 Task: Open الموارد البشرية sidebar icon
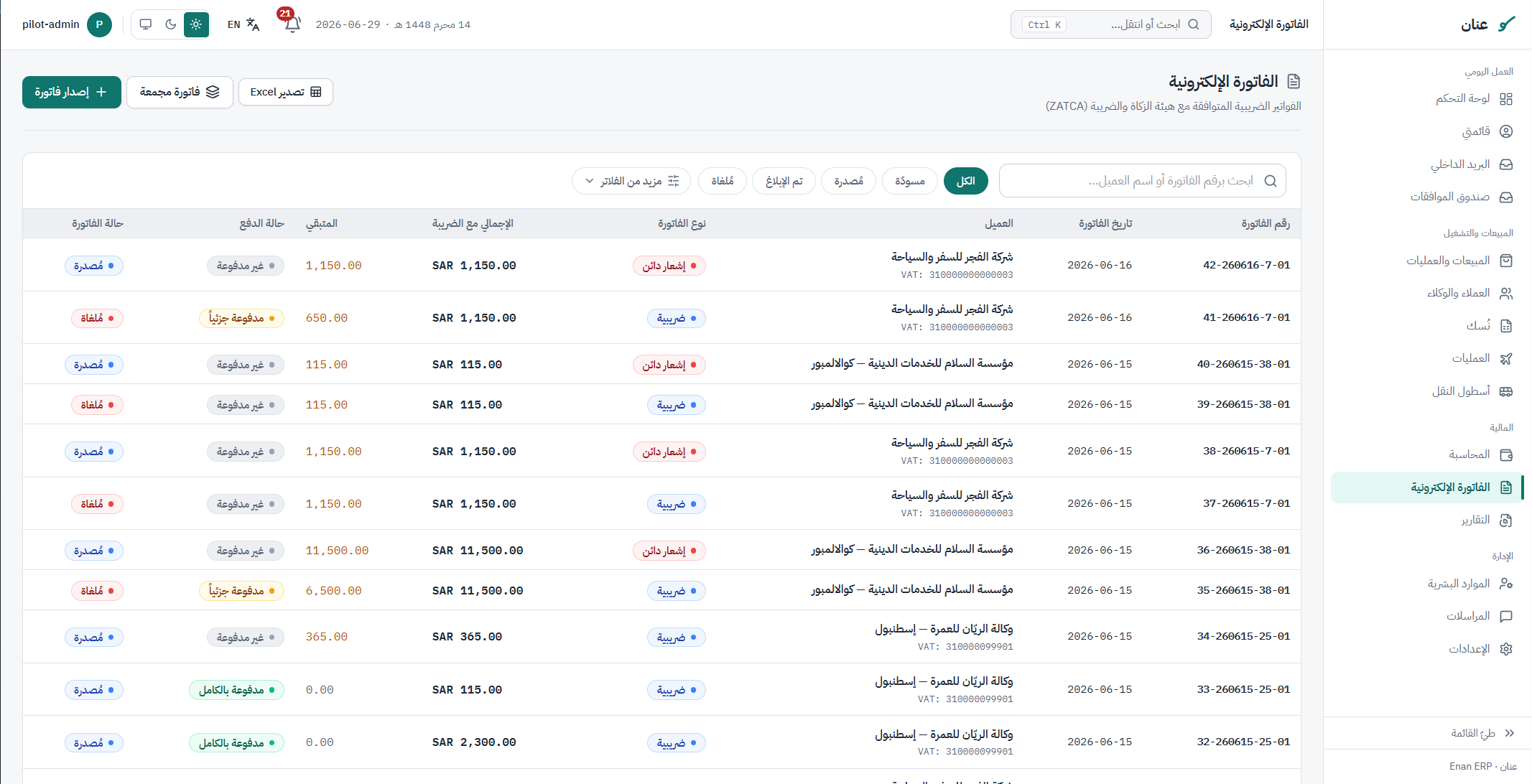tap(1506, 584)
